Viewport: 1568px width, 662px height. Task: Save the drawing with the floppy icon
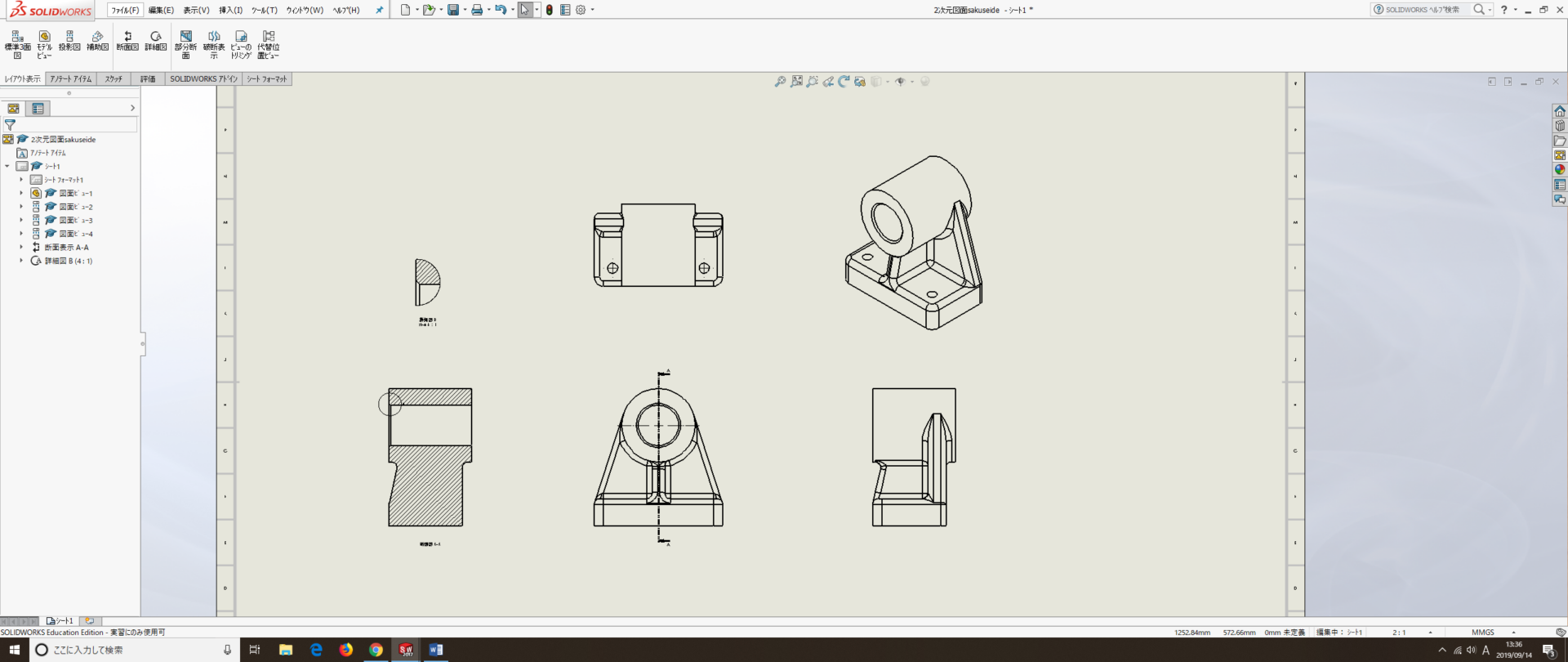tap(452, 10)
